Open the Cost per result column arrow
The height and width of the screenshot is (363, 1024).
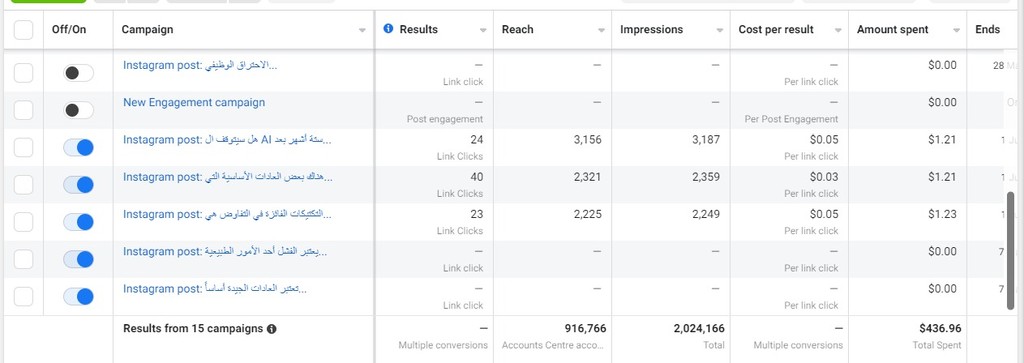[x=838, y=30]
